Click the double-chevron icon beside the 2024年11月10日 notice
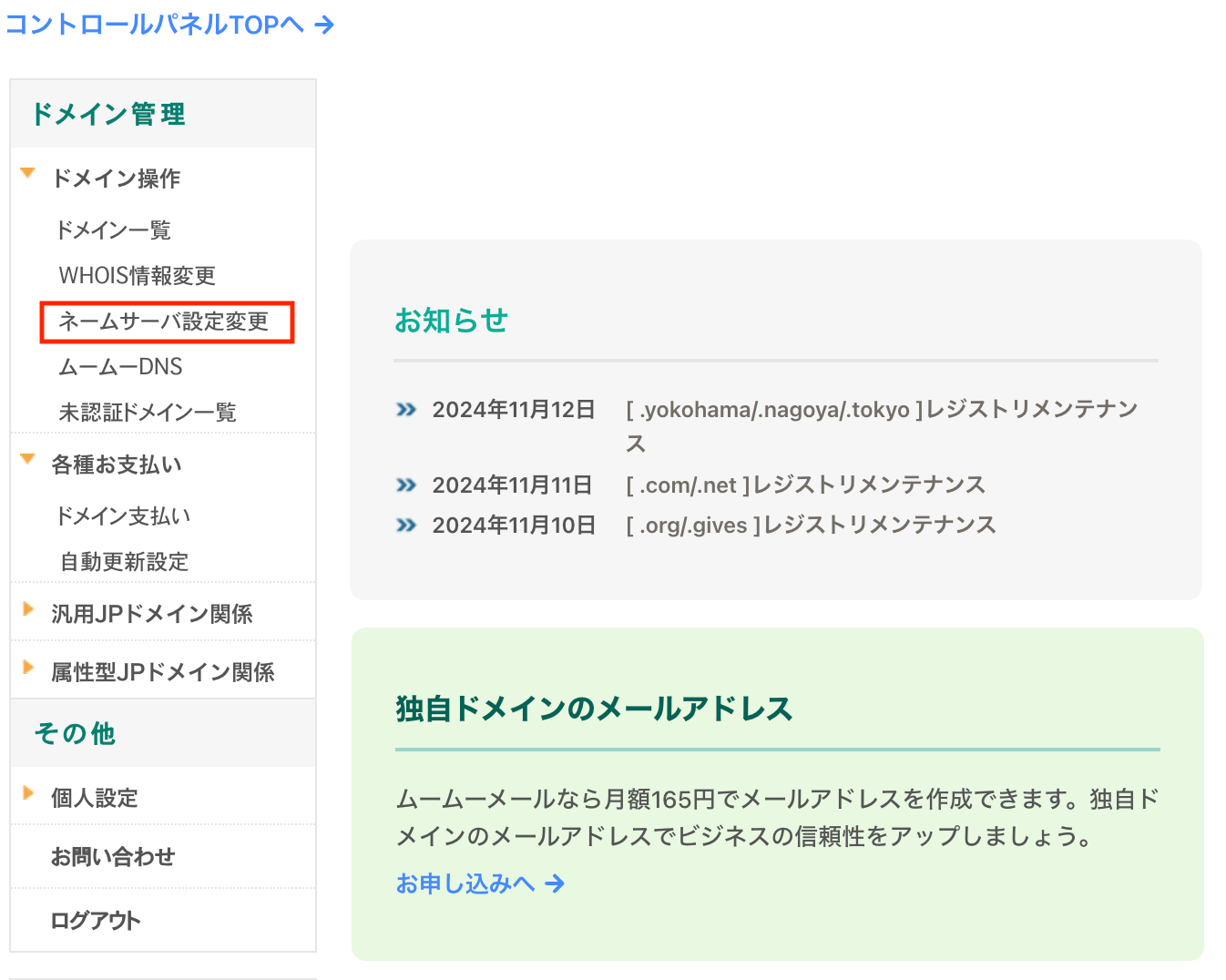The width and height of the screenshot is (1226, 980). tap(405, 525)
